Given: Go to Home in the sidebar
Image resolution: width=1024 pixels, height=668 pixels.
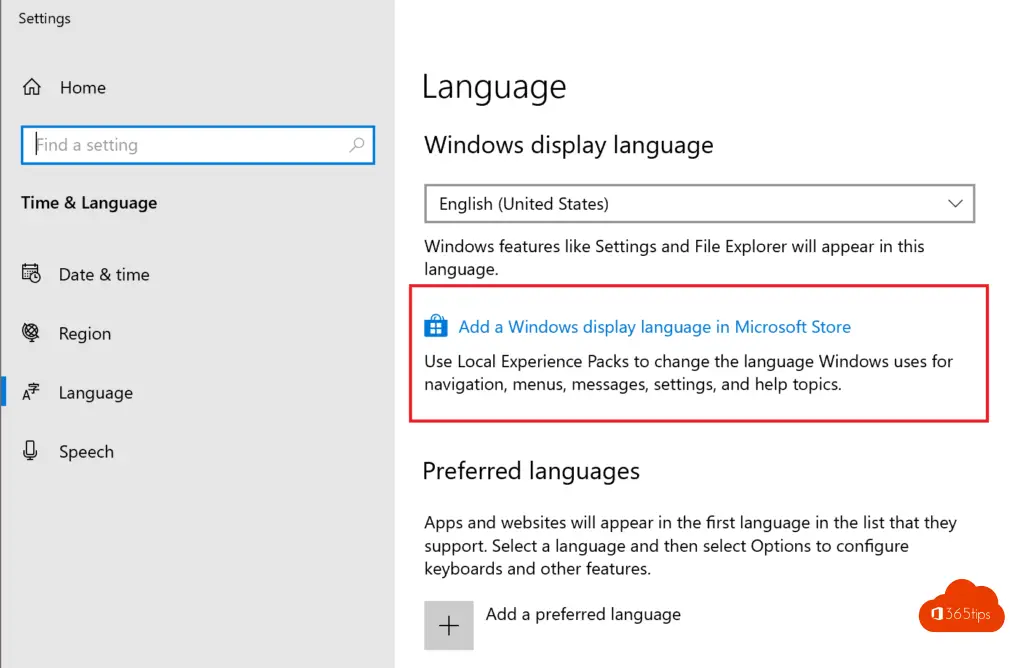Looking at the screenshot, I should (82, 88).
